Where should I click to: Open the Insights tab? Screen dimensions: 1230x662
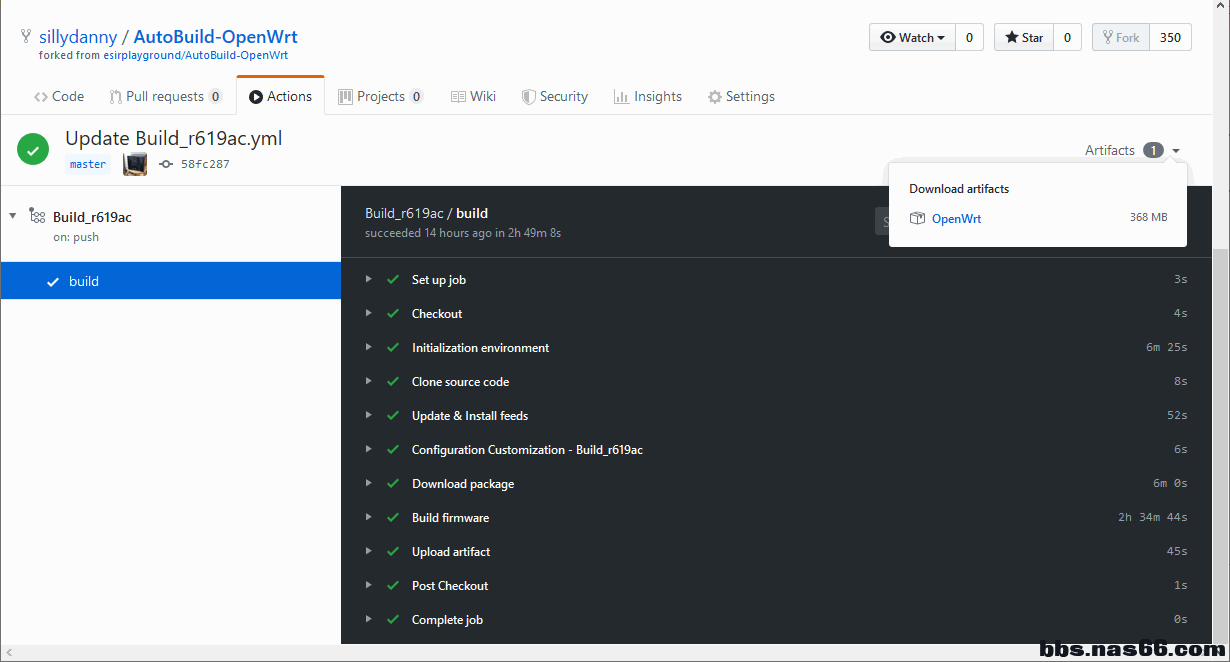click(648, 96)
